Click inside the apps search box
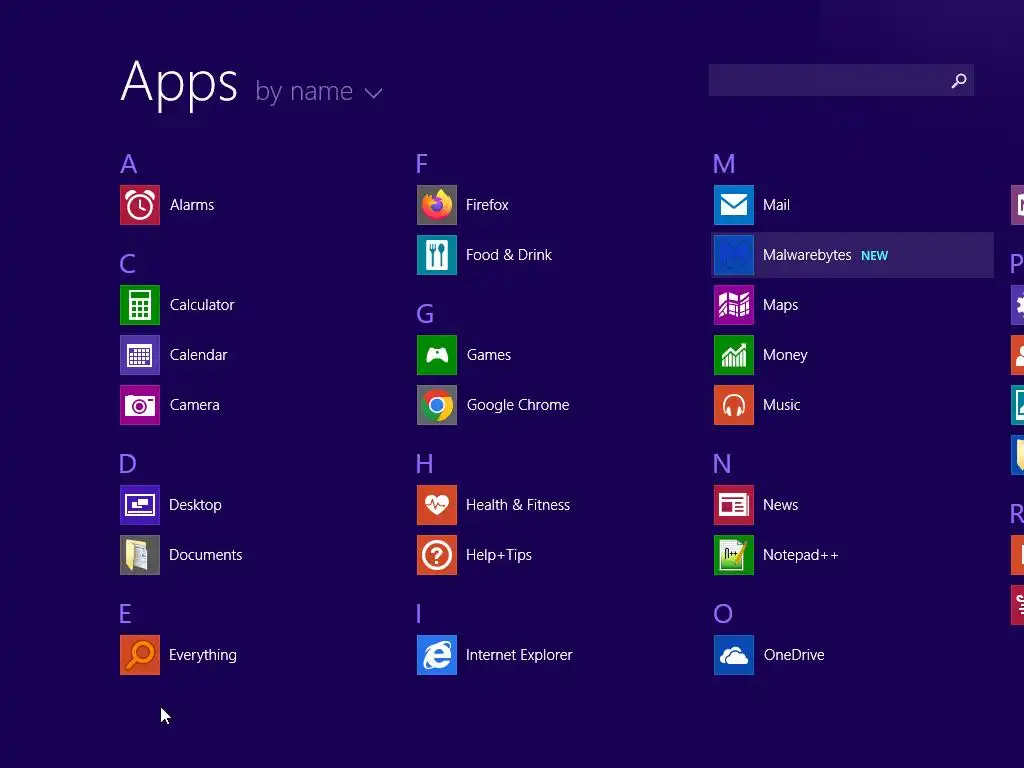Screen dimensions: 1024x768 841,80
